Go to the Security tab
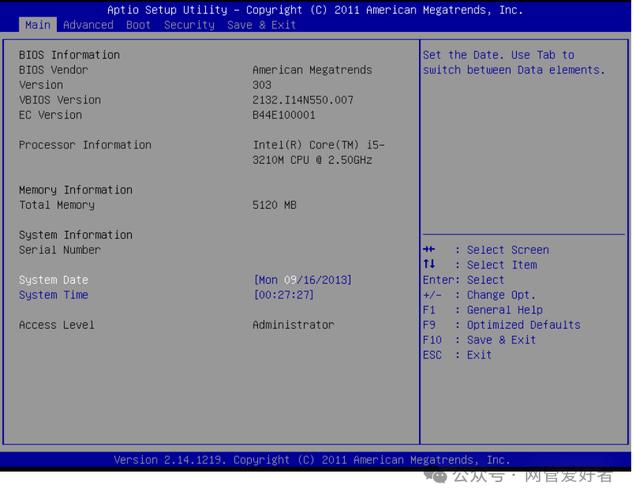Screen dimensions: 634x500 pyautogui.click(x=189, y=25)
